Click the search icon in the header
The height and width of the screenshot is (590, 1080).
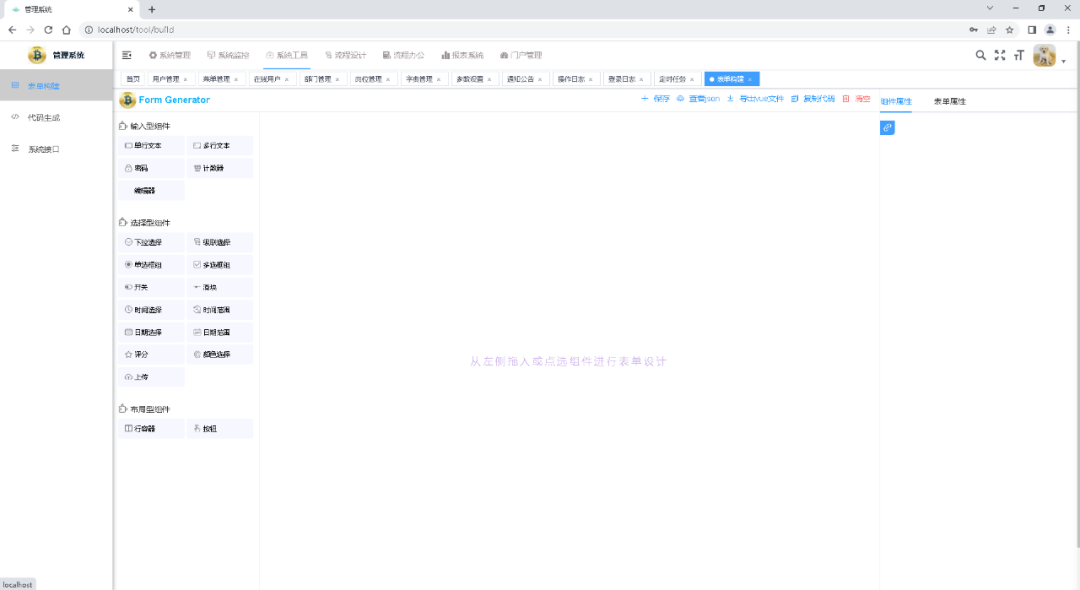pos(980,55)
